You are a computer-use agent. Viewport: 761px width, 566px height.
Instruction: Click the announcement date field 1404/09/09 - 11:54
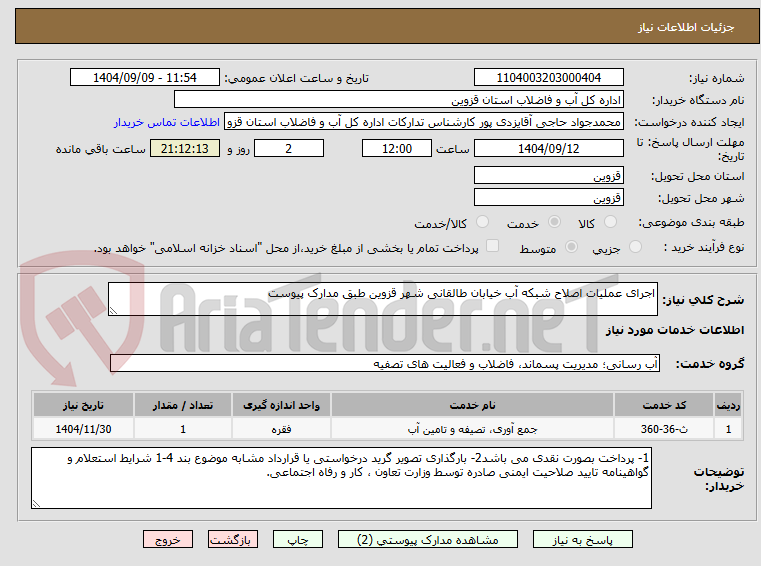[x=145, y=77]
